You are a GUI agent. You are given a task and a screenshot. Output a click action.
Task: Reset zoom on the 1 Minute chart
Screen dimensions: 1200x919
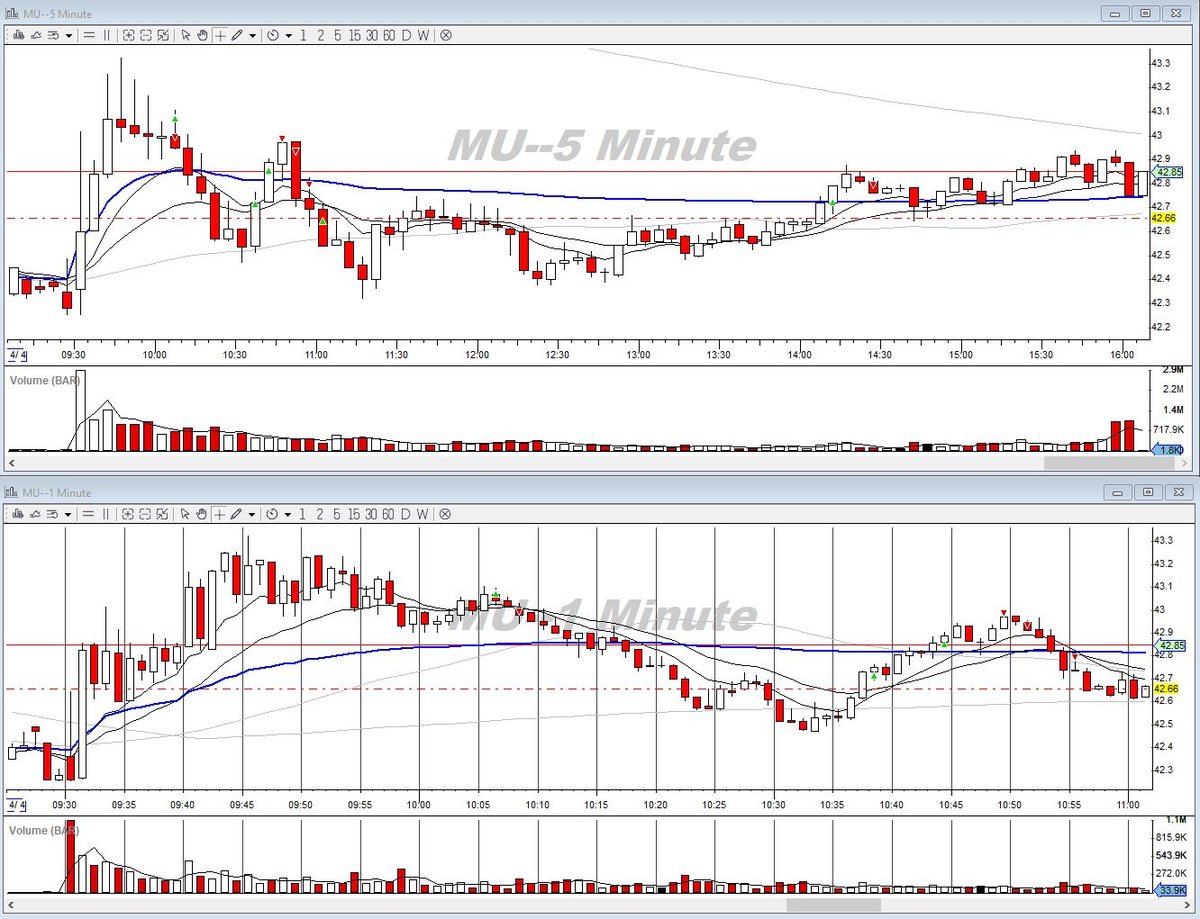pyautogui.click(x=163, y=513)
